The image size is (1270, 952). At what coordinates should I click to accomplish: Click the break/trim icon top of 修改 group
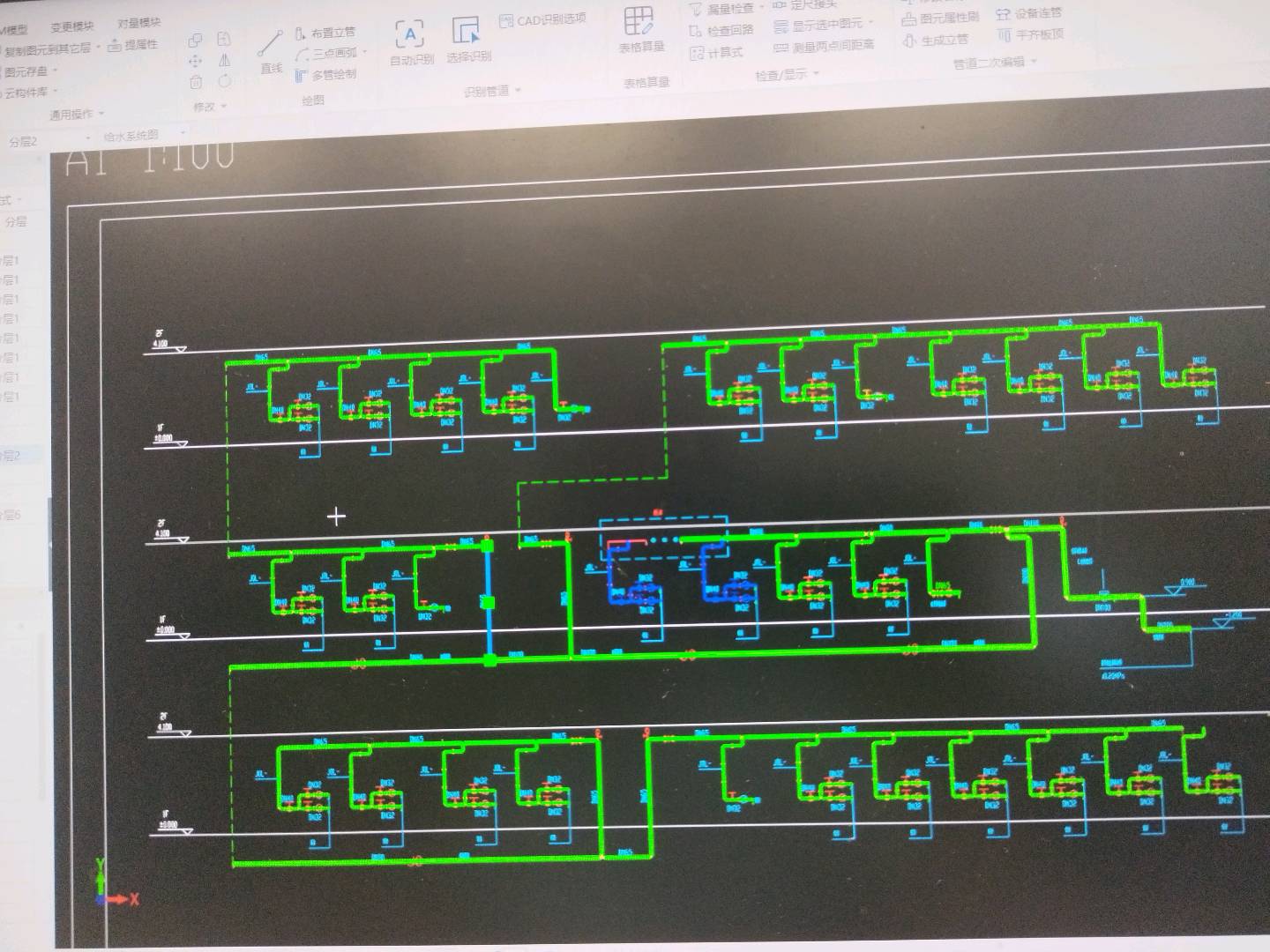224,39
